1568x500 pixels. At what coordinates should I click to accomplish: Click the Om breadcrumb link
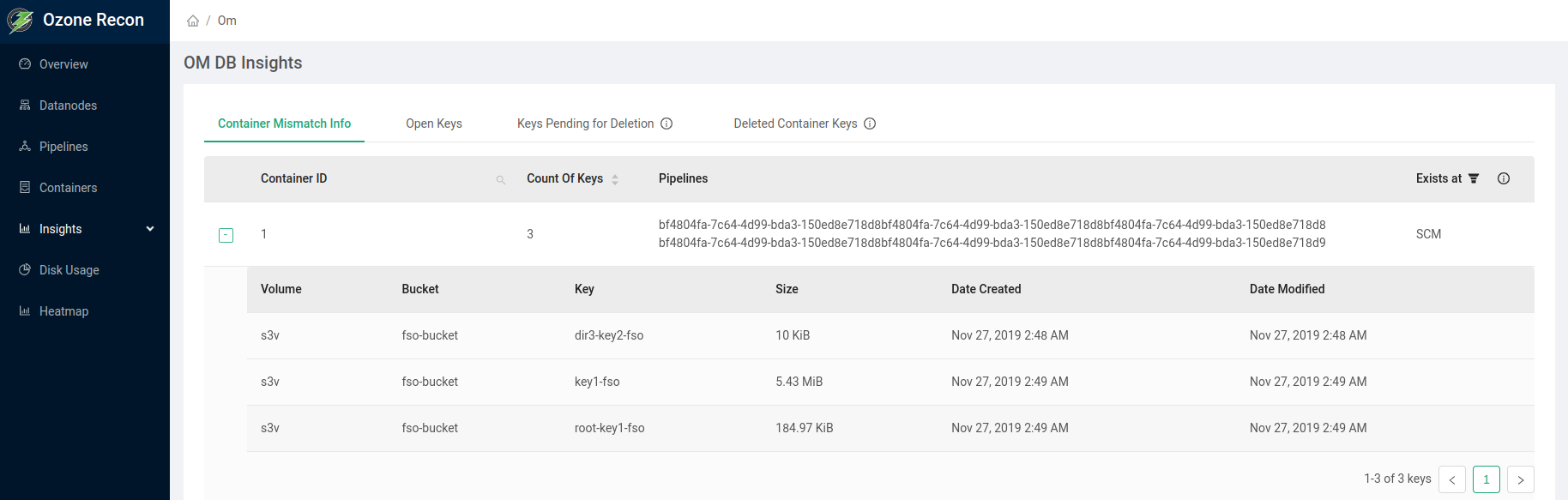tap(226, 21)
